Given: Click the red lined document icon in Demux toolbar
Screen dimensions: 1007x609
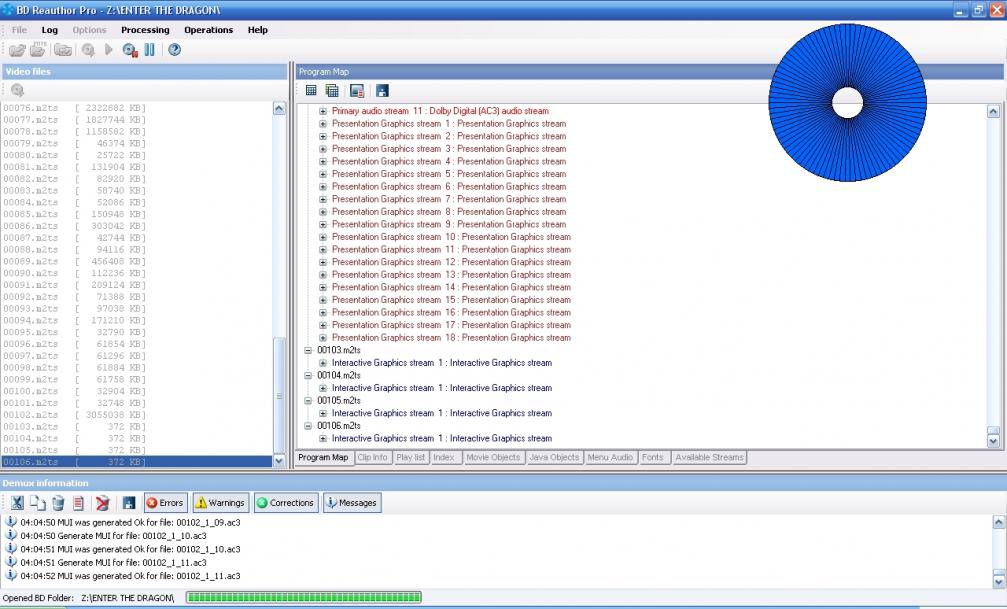Looking at the screenshot, I should point(78,503).
